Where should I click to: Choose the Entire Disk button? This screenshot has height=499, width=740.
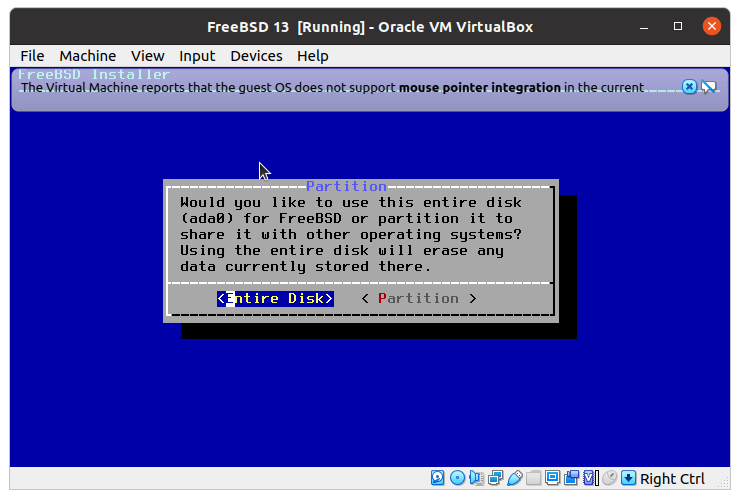pos(275,298)
